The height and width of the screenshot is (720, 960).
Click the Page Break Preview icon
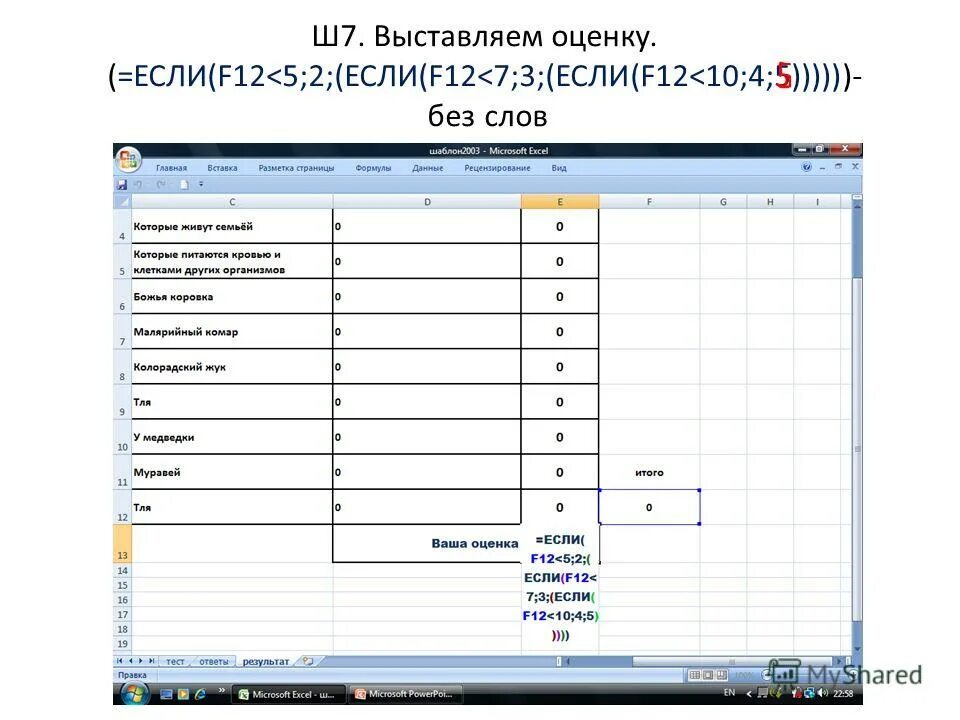coord(722,673)
